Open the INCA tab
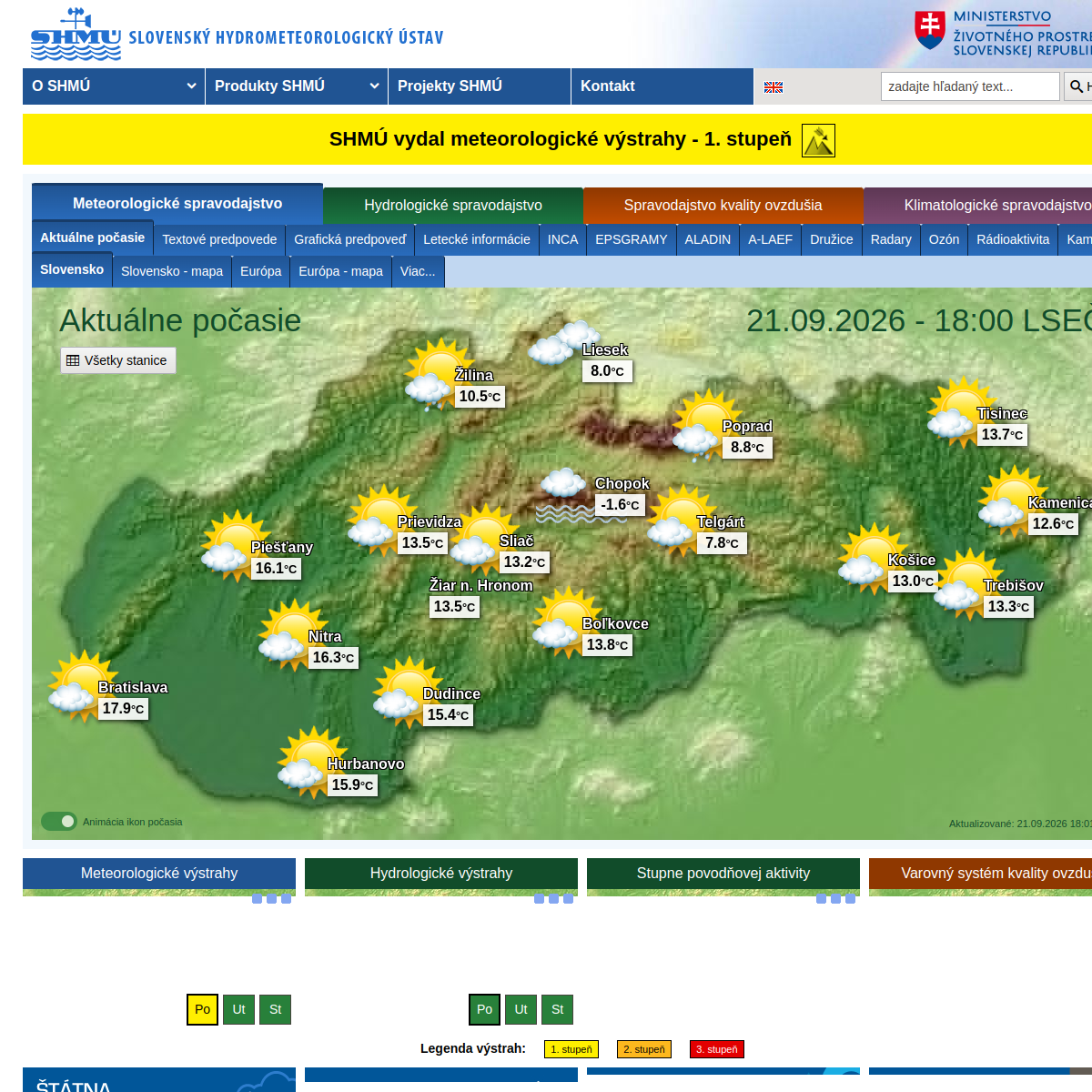Viewport: 1092px width, 1092px height. point(563,239)
